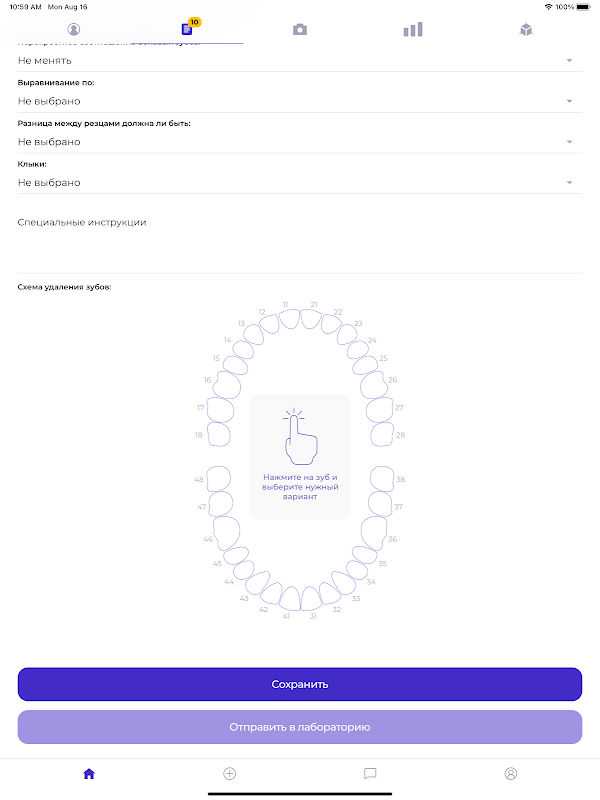Open the camera photos tab

pyautogui.click(x=299, y=30)
